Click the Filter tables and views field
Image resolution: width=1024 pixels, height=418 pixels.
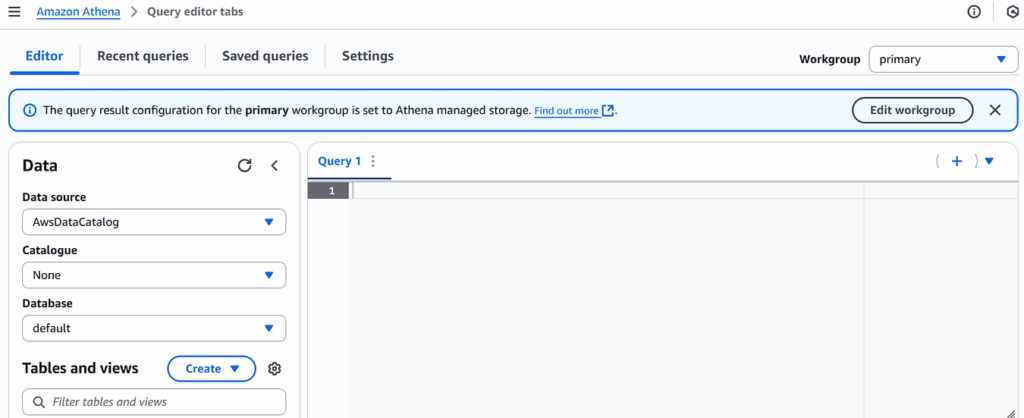coord(154,402)
